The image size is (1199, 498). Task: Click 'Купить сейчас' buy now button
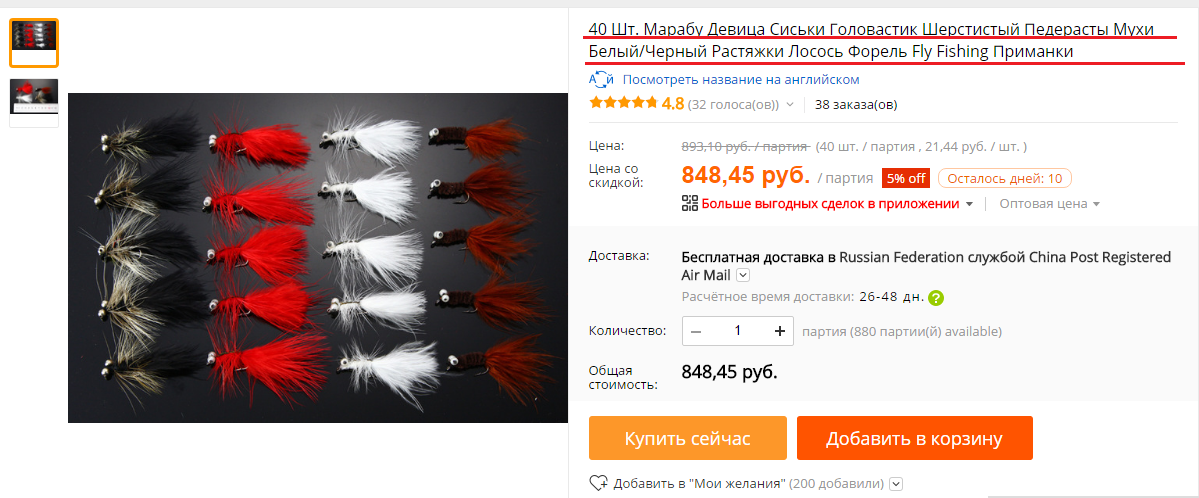(x=687, y=438)
